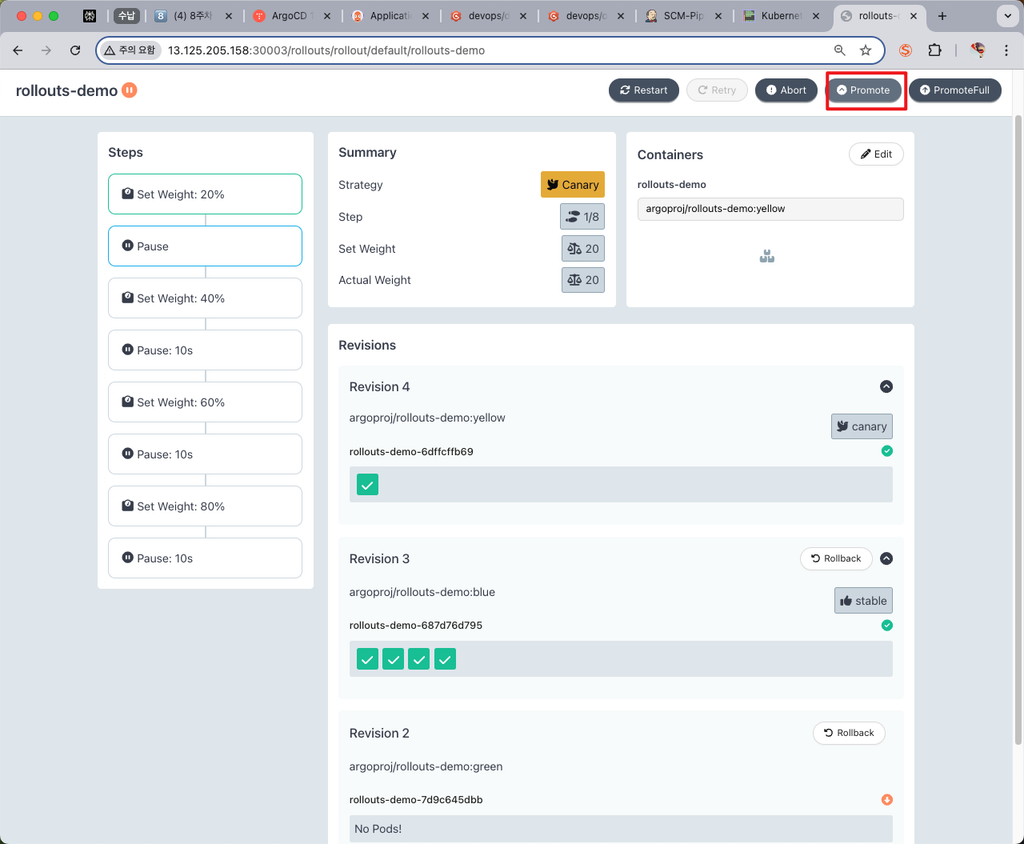Open the Chrome three-dot menu
The height and width of the screenshot is (844, 1024).
point(1006,50)
